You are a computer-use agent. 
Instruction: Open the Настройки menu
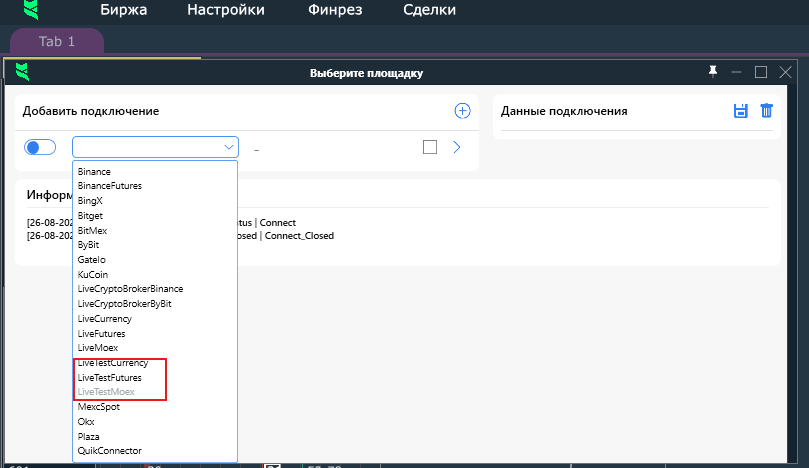tap(226, 10)
